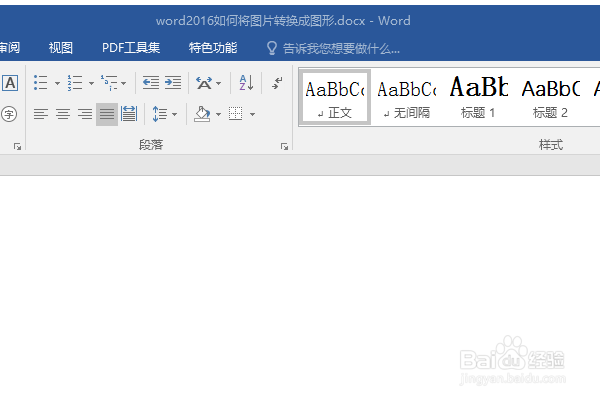This screenshot has width=600, height=400.
Task: Open the PDF工具集 tab
Action: point(131,48)
